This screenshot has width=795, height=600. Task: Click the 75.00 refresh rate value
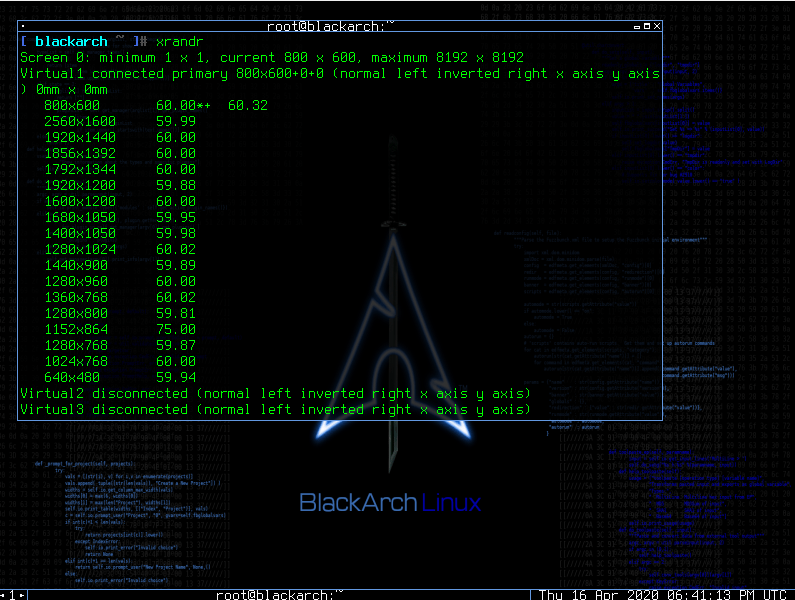click(175, 330)
